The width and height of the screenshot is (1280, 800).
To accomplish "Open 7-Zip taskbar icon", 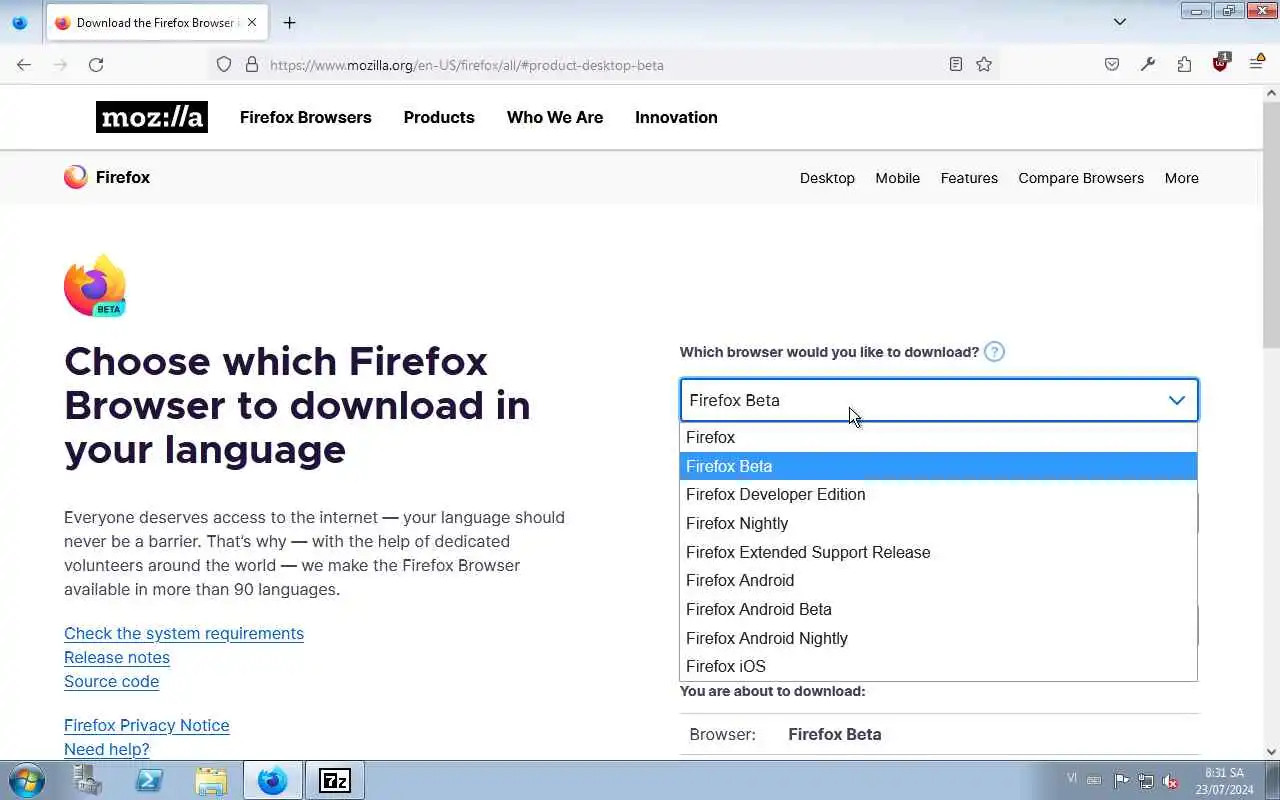I will coord(334,780).
